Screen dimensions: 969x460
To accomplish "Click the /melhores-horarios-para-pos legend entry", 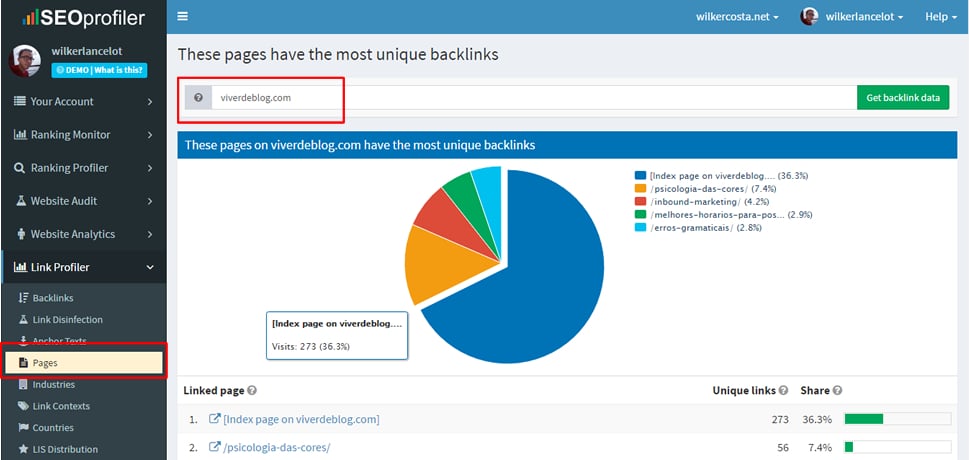I will point(724,215).
